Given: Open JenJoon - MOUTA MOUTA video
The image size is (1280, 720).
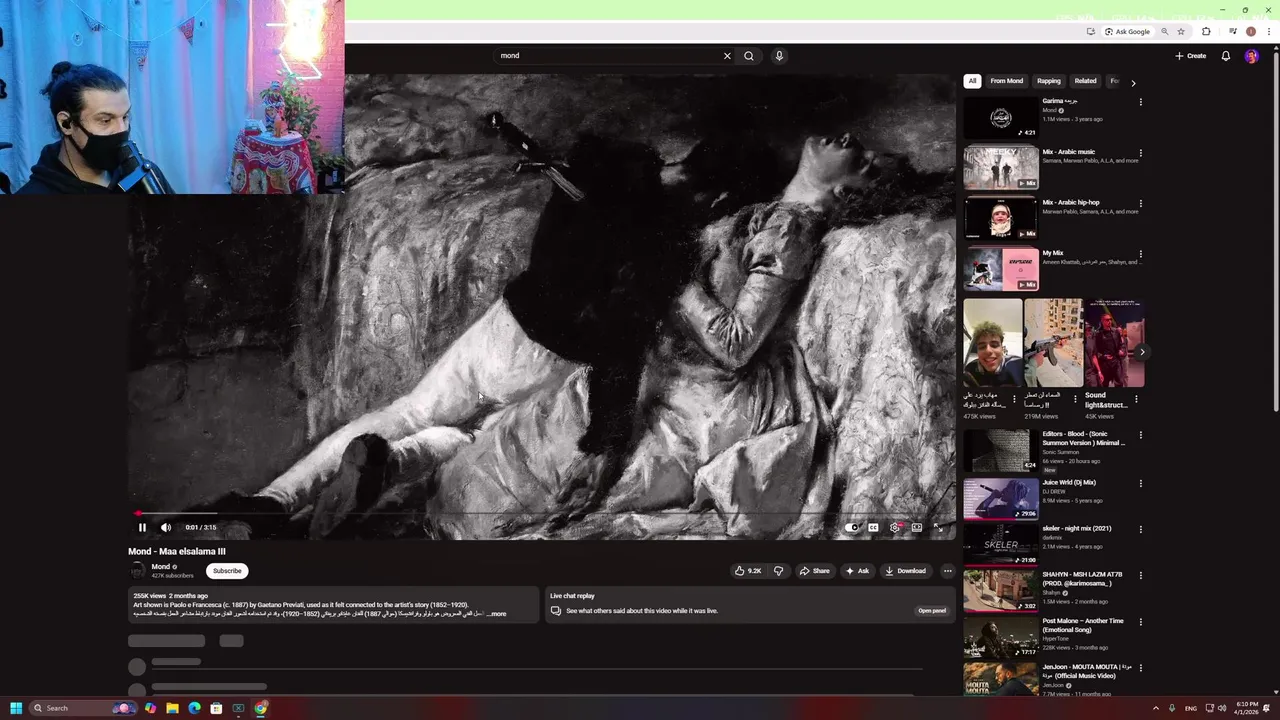Looking at the screenshot, I should point(1001,680).
